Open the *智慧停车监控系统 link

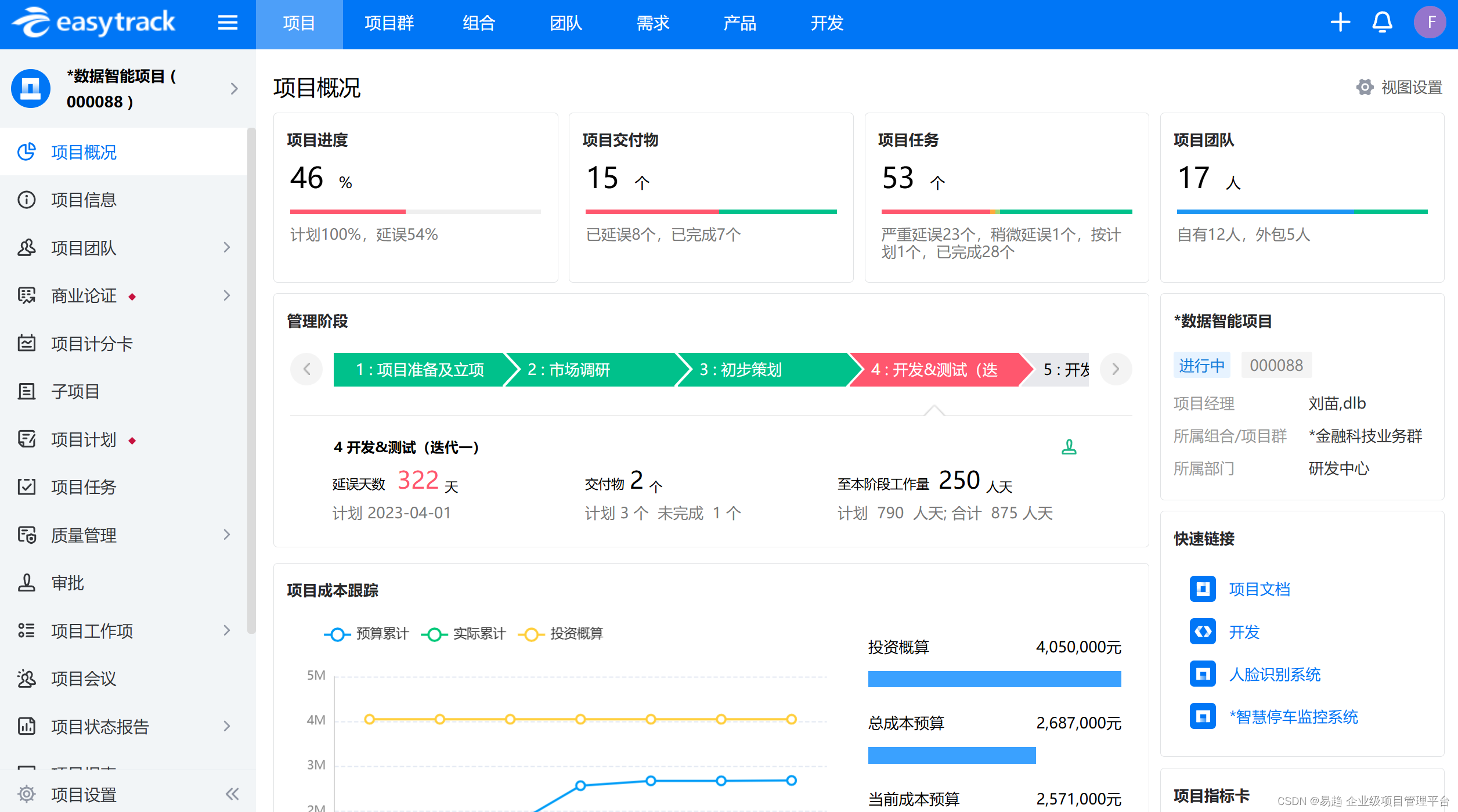point(1294,716)
